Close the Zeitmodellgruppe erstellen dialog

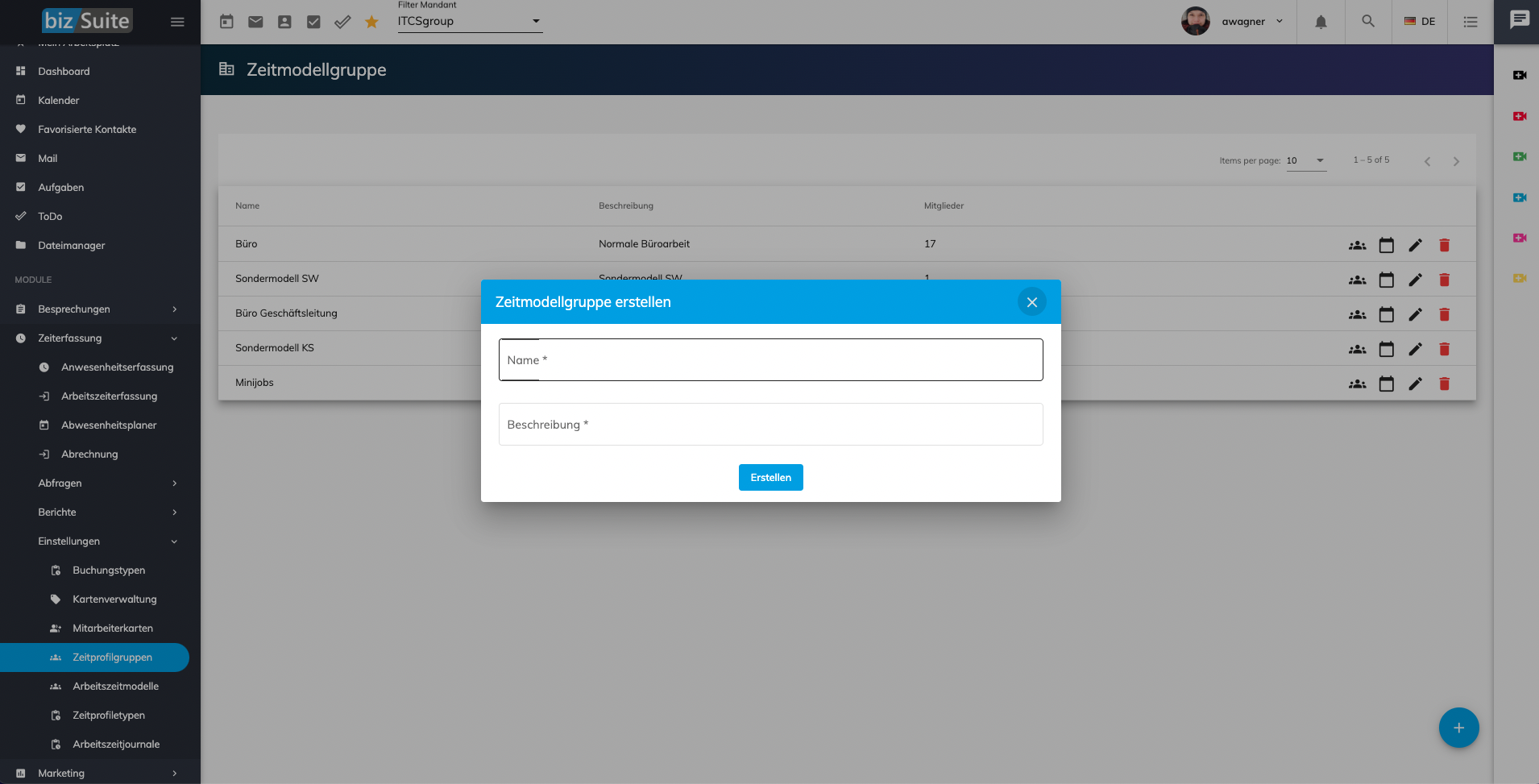pos(1031,302)
